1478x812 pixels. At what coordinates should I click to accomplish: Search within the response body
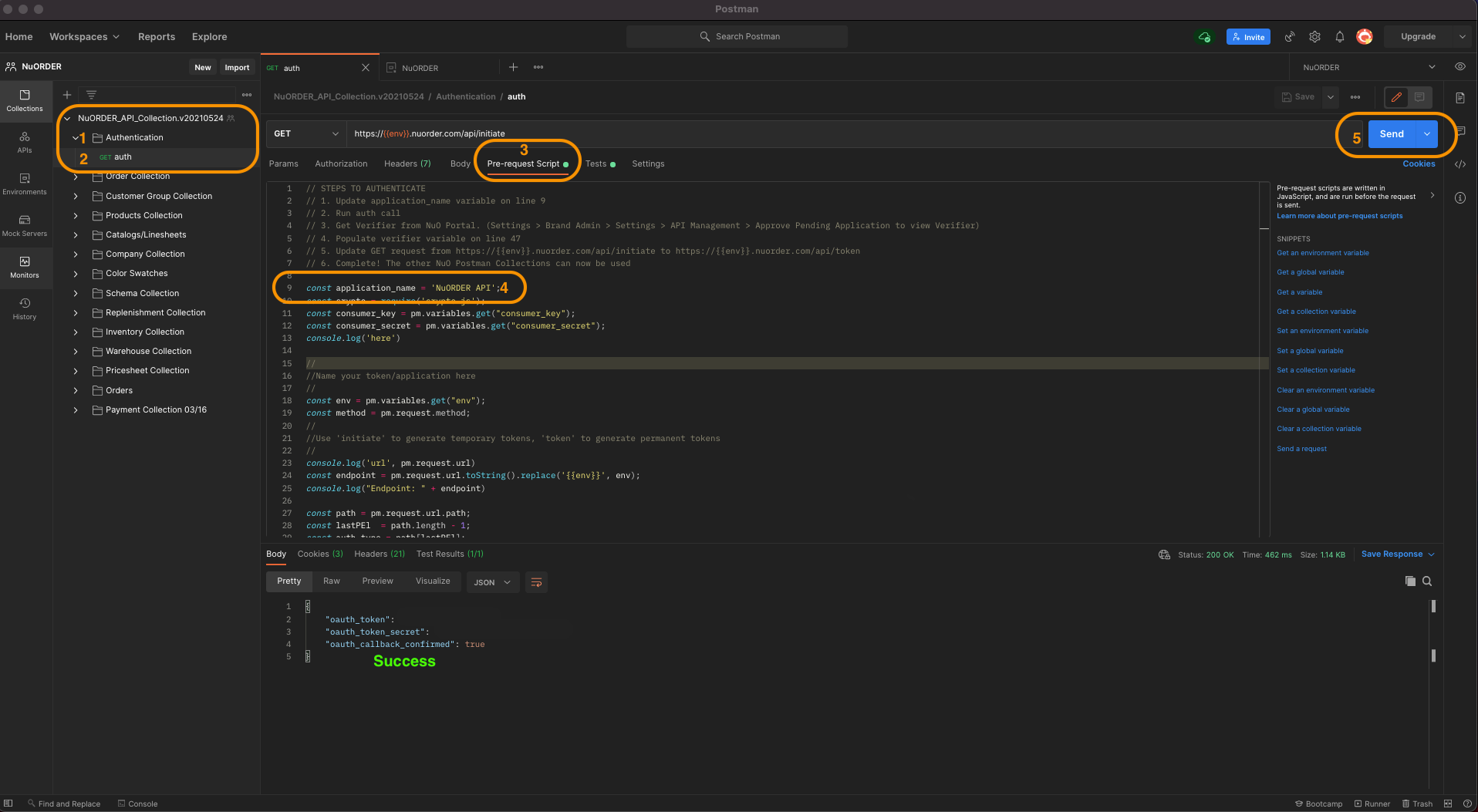1427,581
